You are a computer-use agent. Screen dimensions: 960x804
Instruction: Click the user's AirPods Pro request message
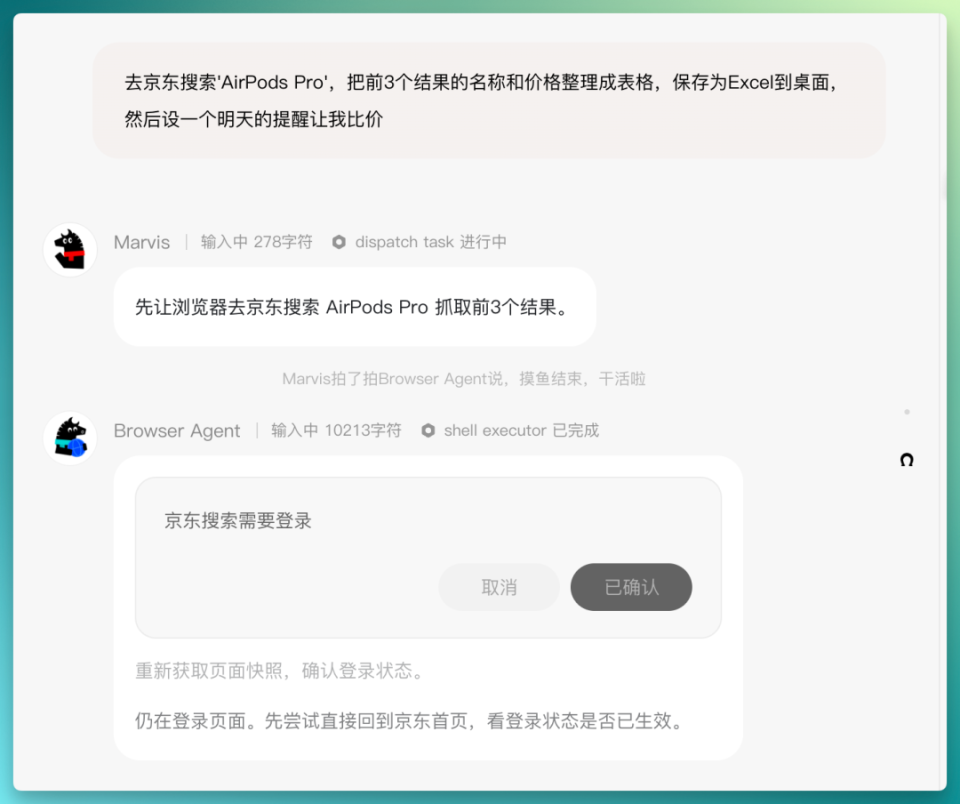(x=489, y=100)
